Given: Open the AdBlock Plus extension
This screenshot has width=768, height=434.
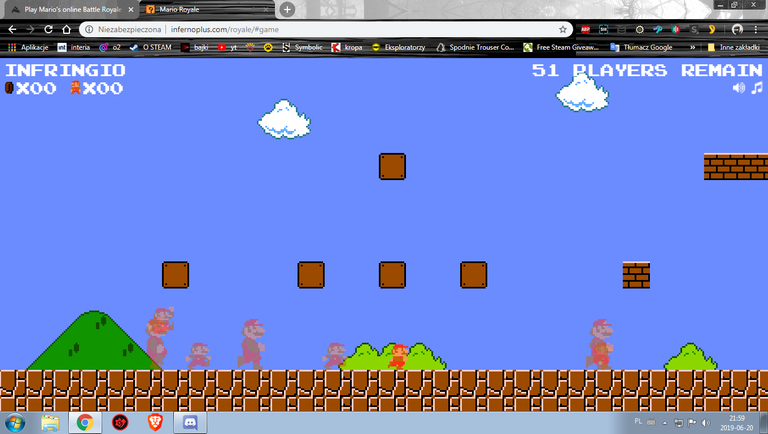Looking at the screenshot, I should pyautogui.click(x=585, y=29).
